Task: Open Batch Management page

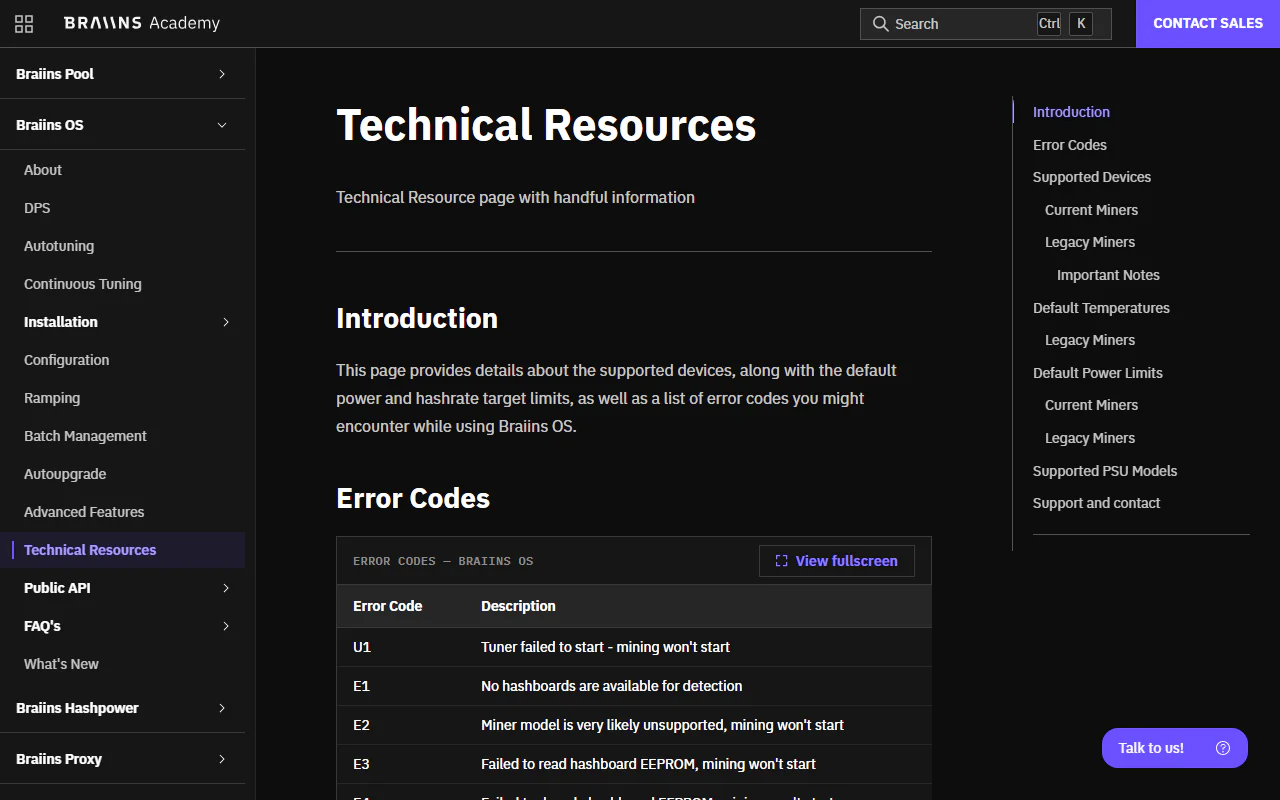Action: [85, 436]
